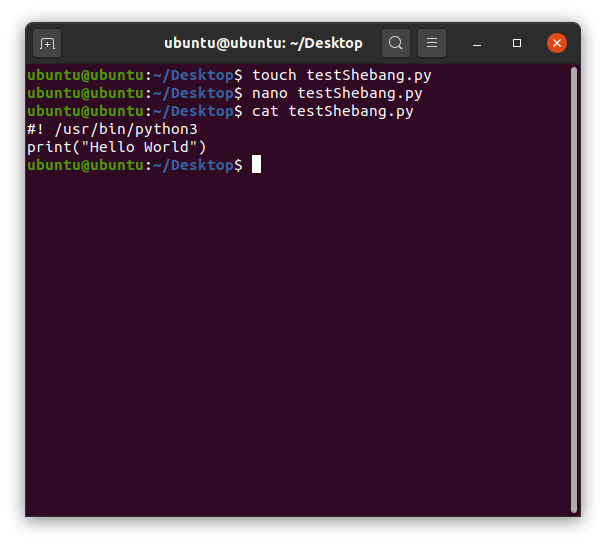The image size is (606, 545).
Task: Open the hamburger menu
Action: [x=432, y=43]
